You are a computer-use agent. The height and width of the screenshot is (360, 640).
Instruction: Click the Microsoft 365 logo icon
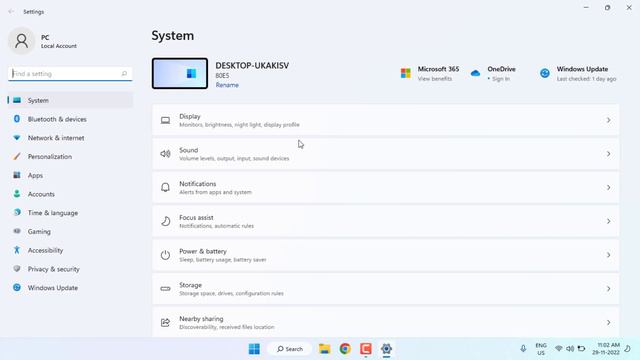[x=406, y=73]
